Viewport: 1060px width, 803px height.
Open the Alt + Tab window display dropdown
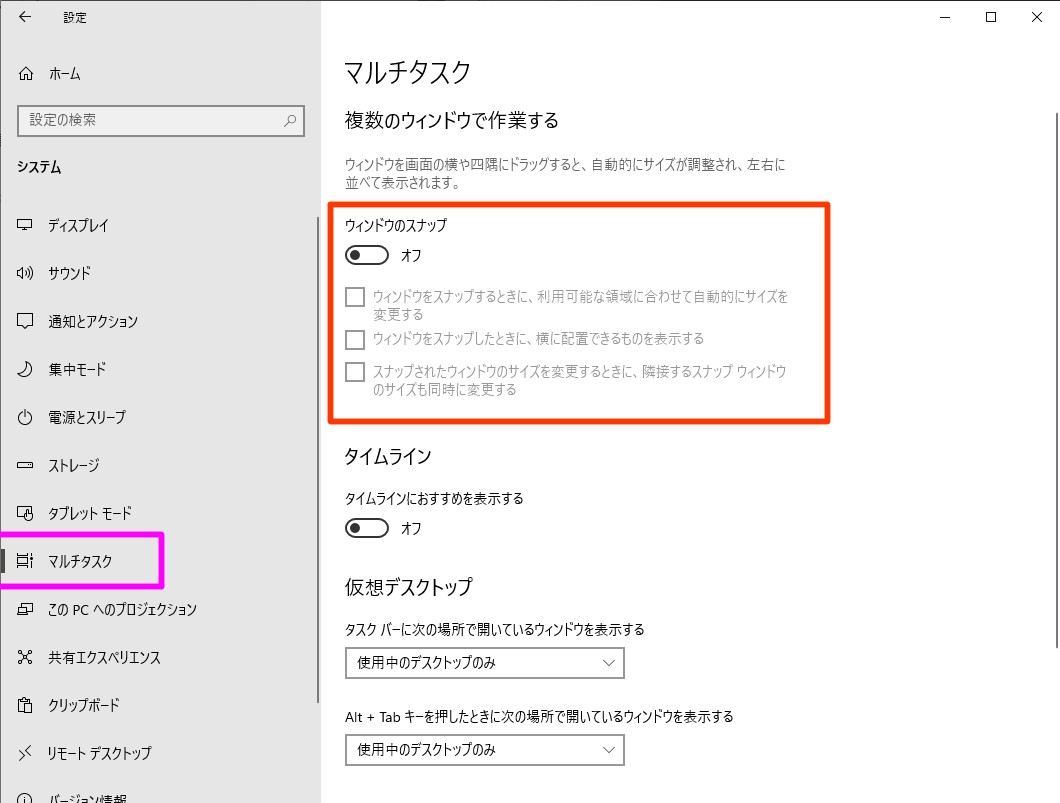point(484,749)
